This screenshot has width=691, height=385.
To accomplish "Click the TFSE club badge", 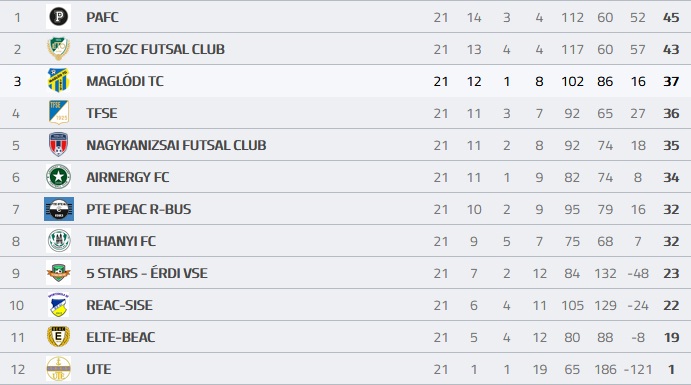I will [x=59, y=113].
